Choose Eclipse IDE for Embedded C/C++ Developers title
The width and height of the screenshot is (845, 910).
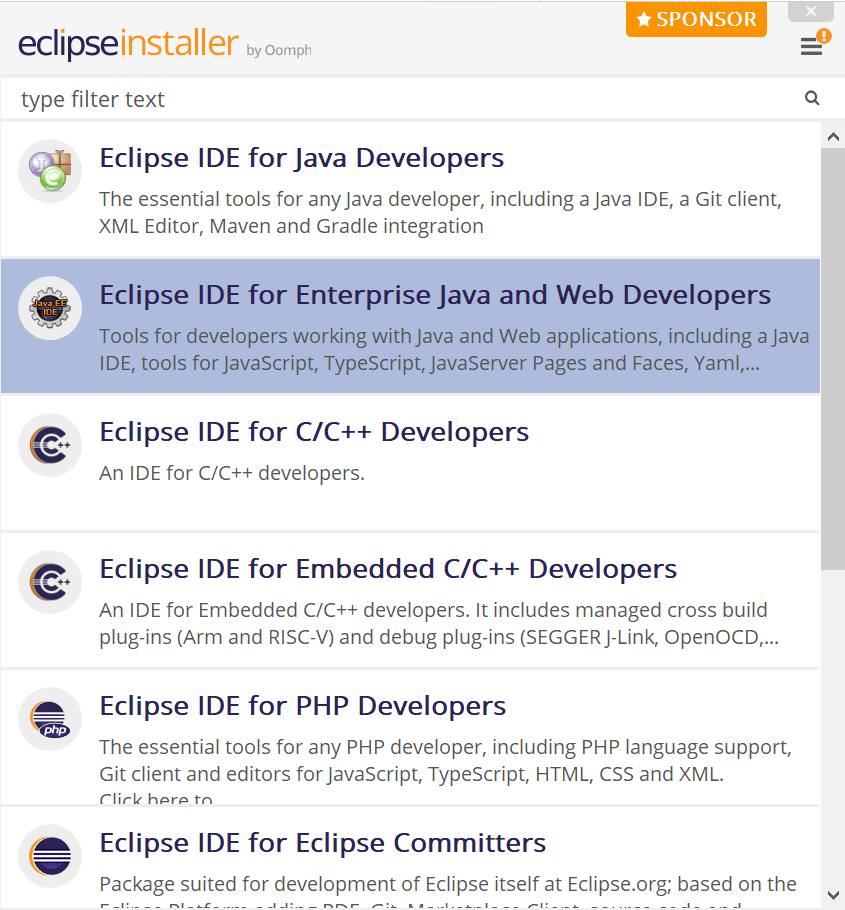click(x=388, y=569)
